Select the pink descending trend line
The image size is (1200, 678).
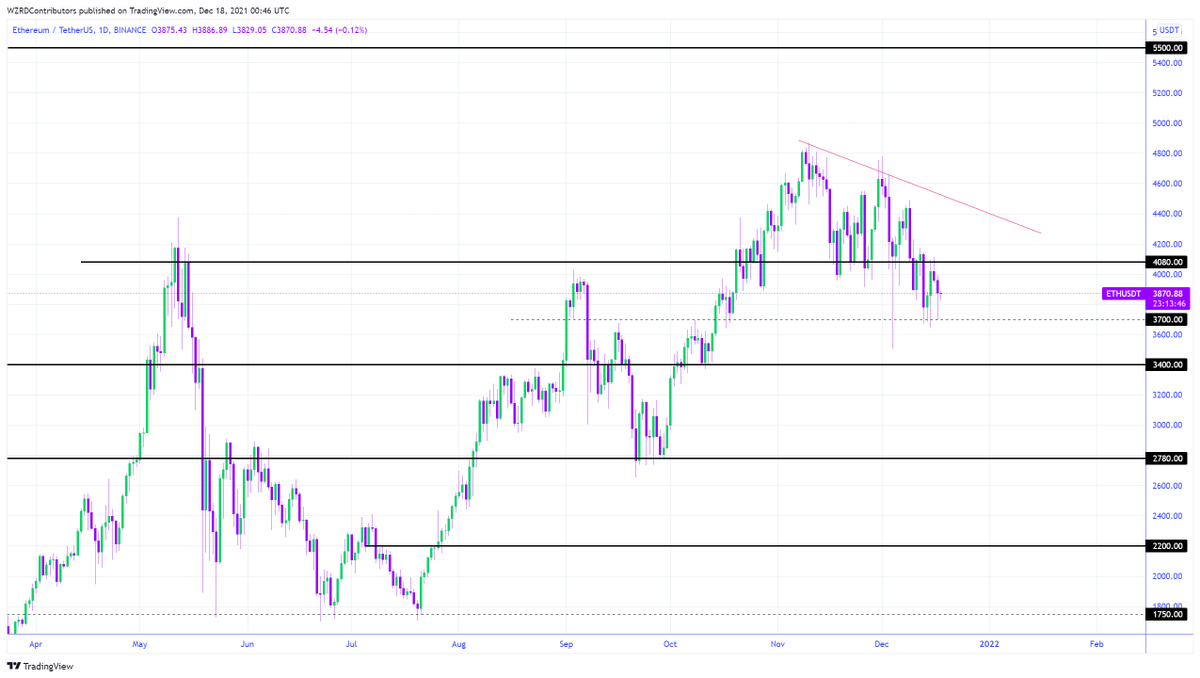pyautogui.click(x=920, y=187)
